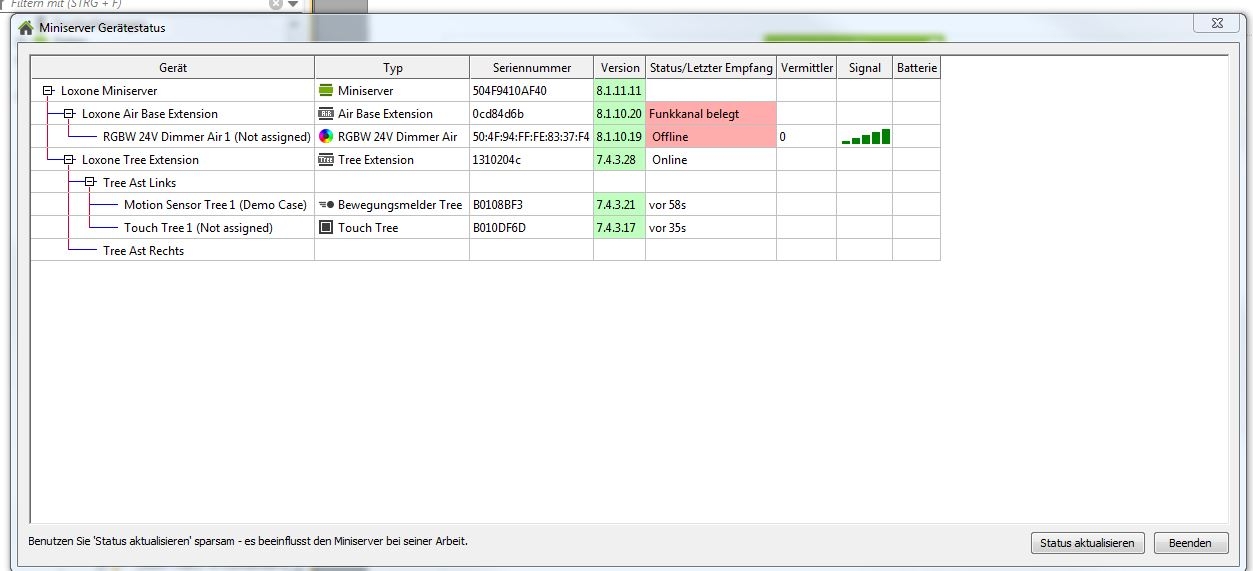Viewport: 1253px width, 571px height.
Task: Sort by Gerät column header
Action: click(173, 68)
